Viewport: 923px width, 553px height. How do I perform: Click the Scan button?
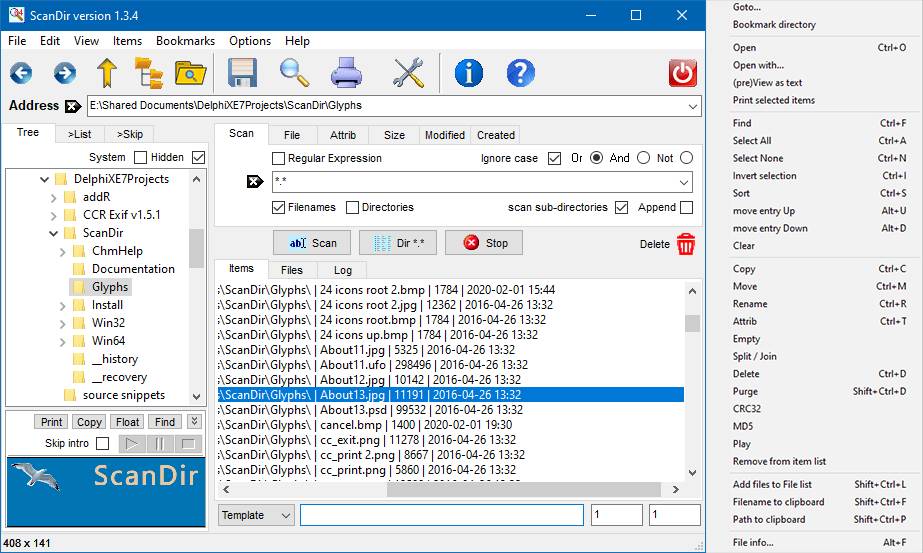pyautogui.click(x=312, y=243)
